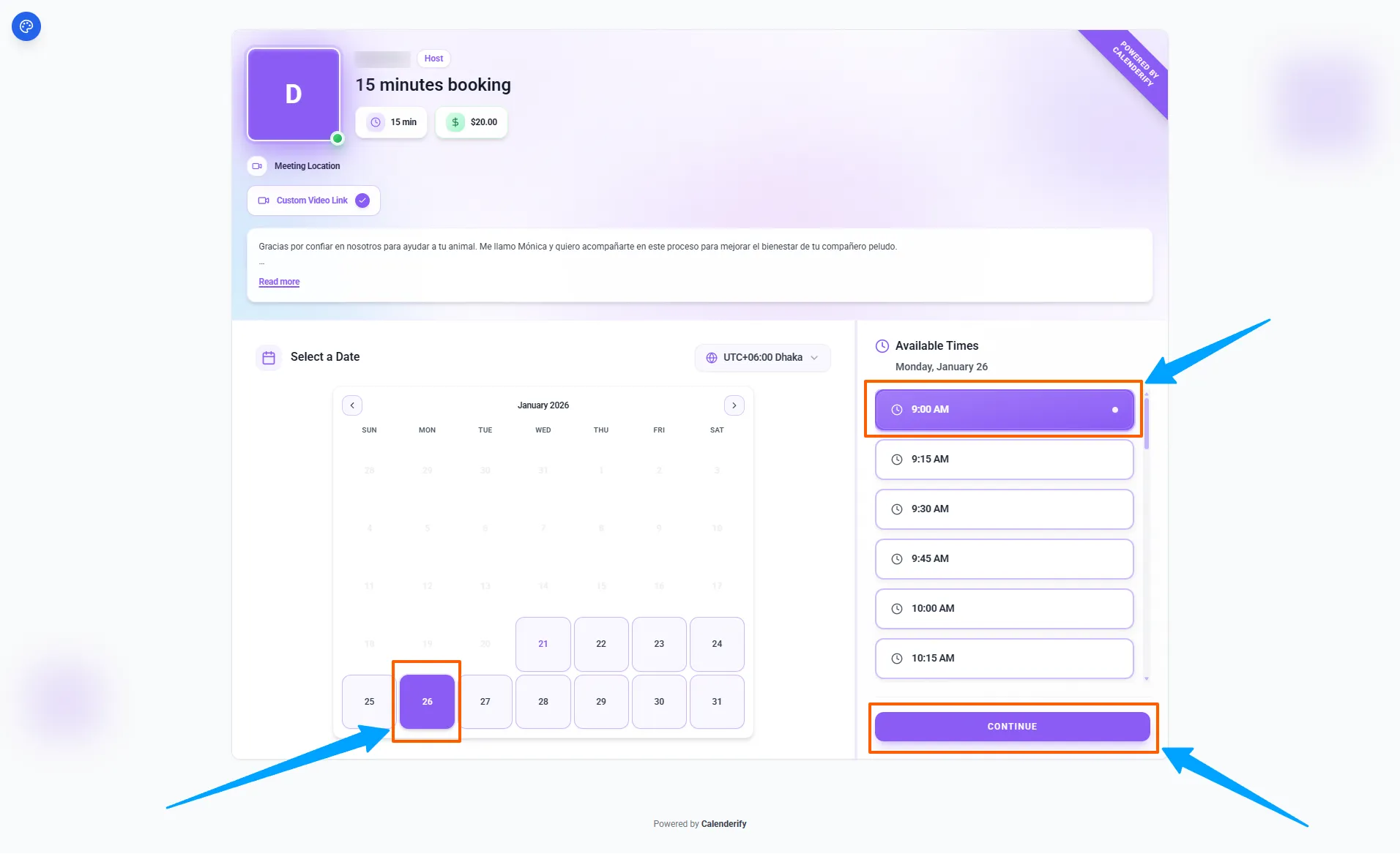Click the Host badge near the title
The width and height of the screenshot is (1400, 854).
coord(433,58)
